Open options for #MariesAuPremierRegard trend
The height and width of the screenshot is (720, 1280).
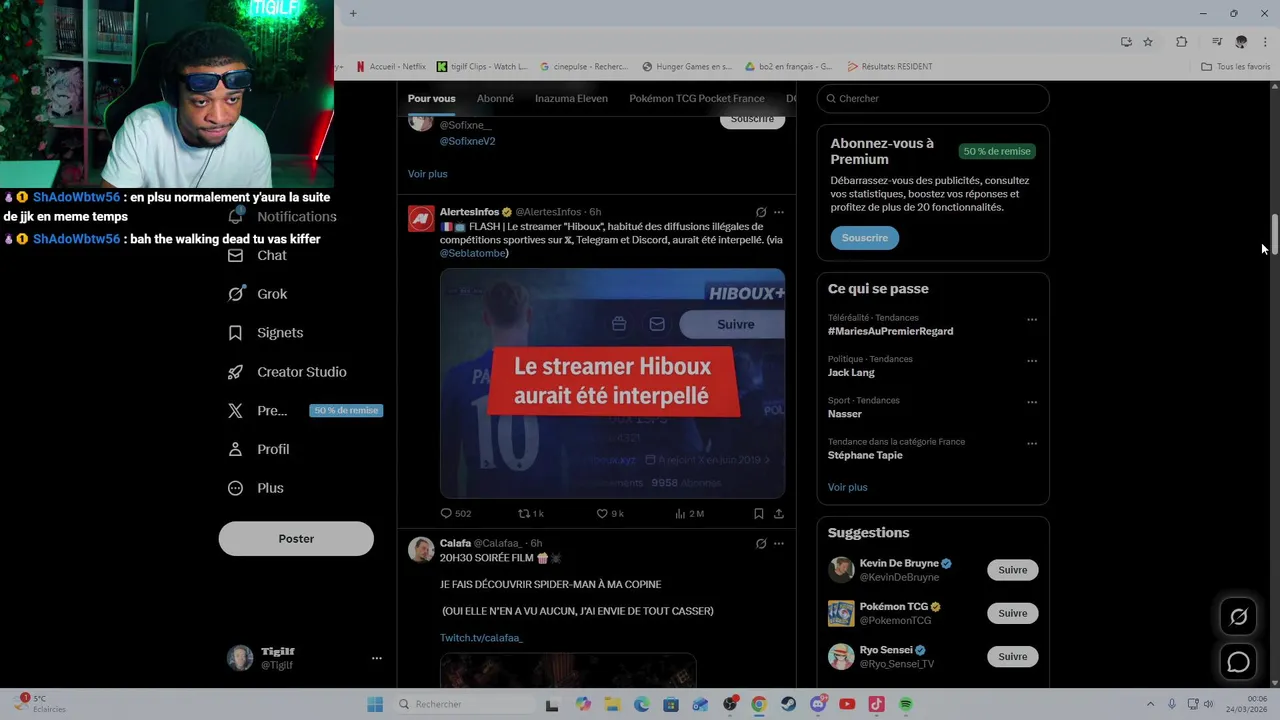1032,320
